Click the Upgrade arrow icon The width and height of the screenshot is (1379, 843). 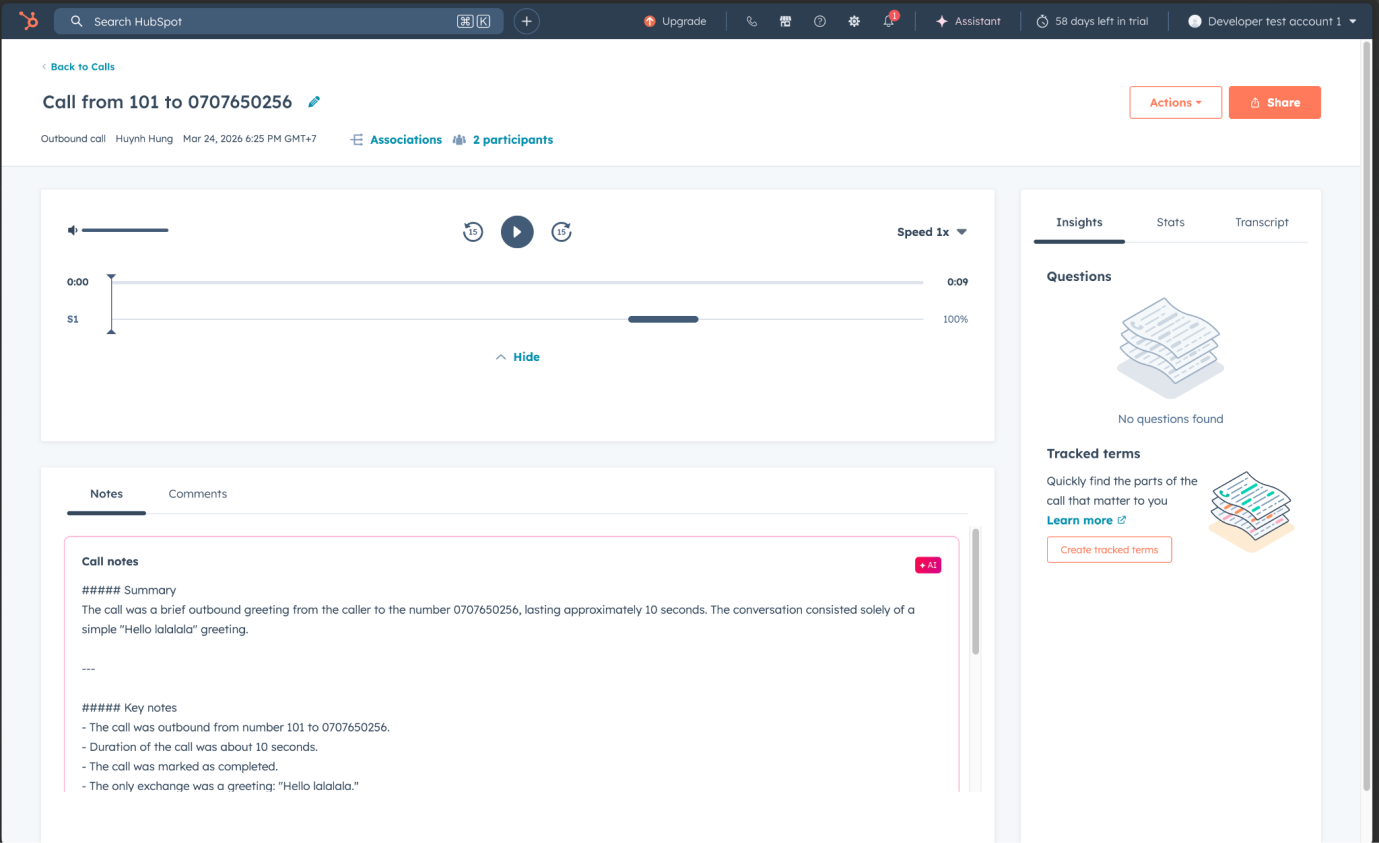(x=650, y=21)
